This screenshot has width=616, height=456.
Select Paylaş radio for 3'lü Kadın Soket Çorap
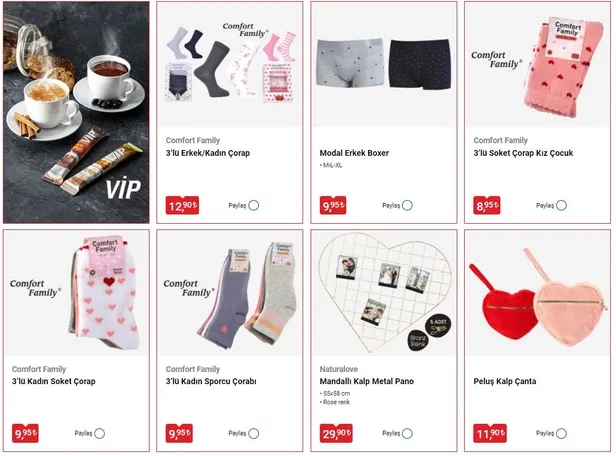100,434
